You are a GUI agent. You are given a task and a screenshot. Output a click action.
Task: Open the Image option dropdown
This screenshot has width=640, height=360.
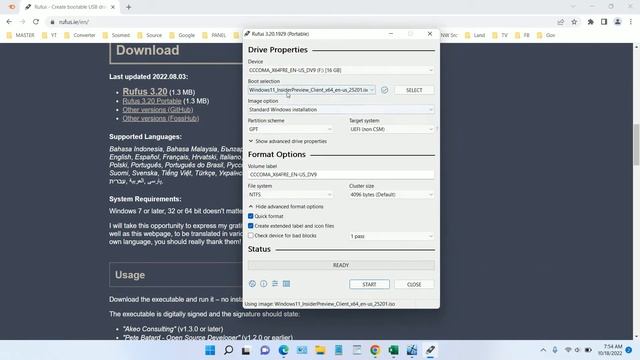click(341, 109)
